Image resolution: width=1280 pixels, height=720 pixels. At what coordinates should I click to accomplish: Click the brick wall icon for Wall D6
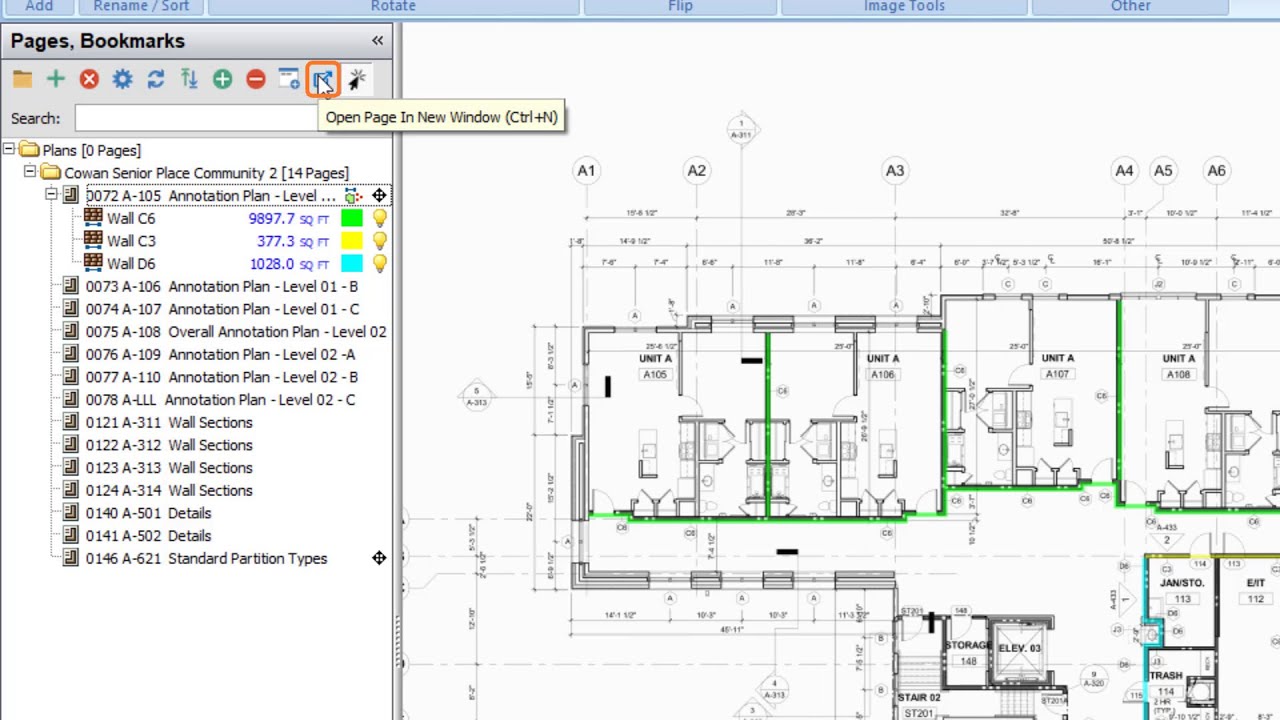[x=93, y=263]
